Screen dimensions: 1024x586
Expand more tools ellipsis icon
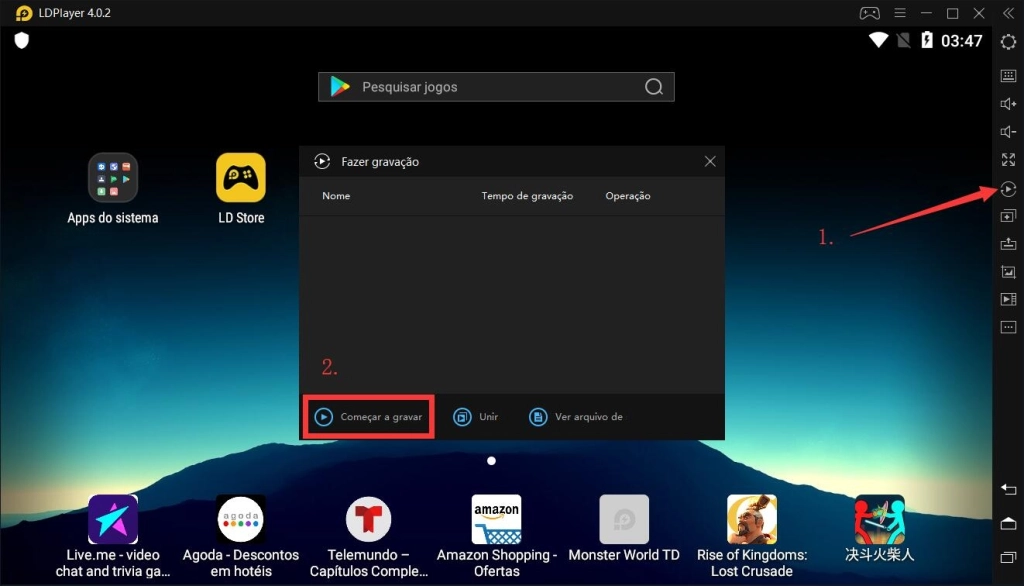1008,327
